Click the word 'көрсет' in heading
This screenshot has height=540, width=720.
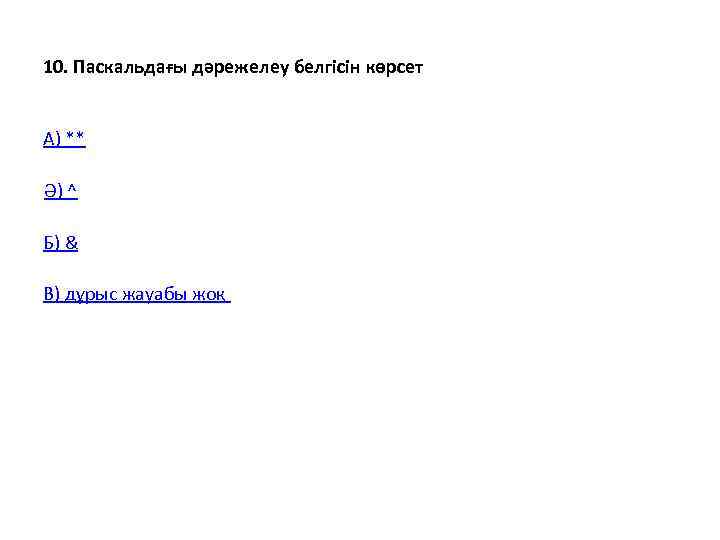pyautogui.click(x=394, y=68)
